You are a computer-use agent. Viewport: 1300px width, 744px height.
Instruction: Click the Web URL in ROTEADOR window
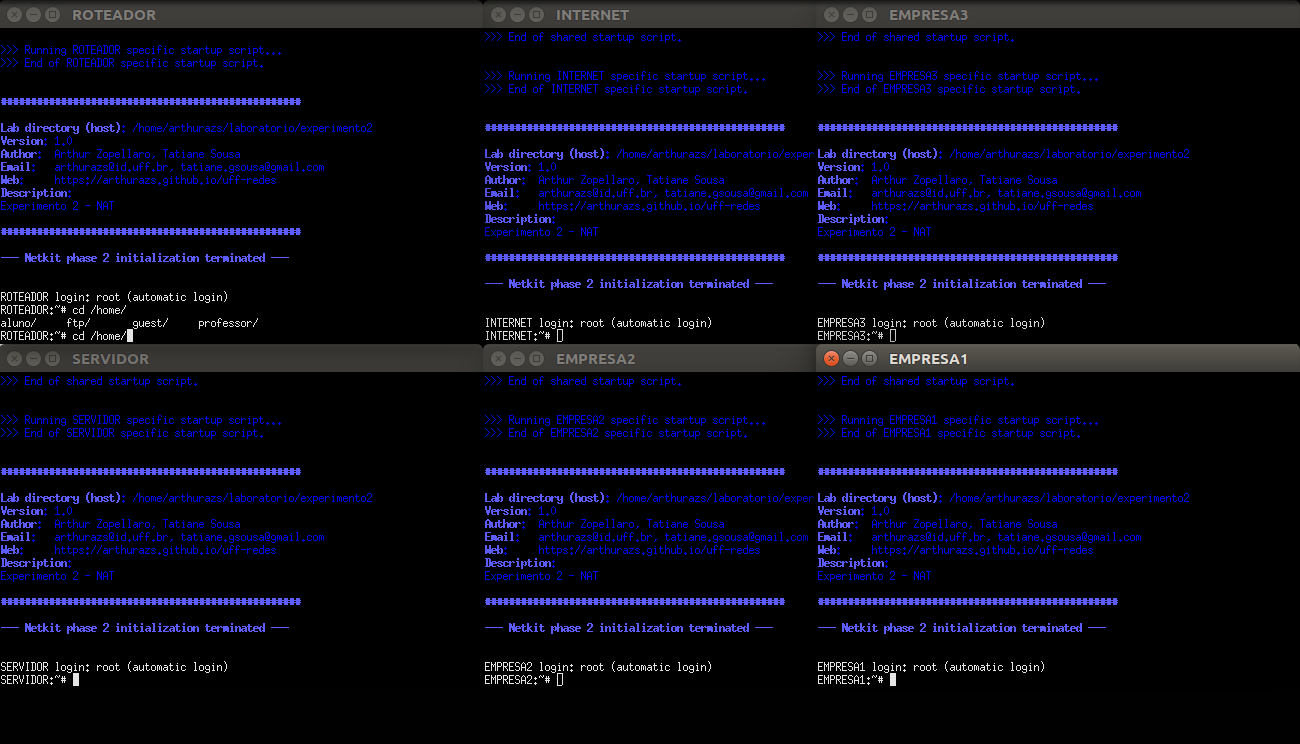[x=165, y=180]
